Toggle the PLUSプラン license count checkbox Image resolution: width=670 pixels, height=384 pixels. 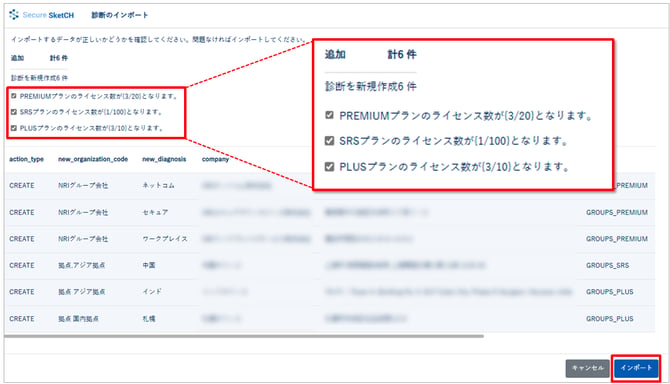tap(14, 128)
